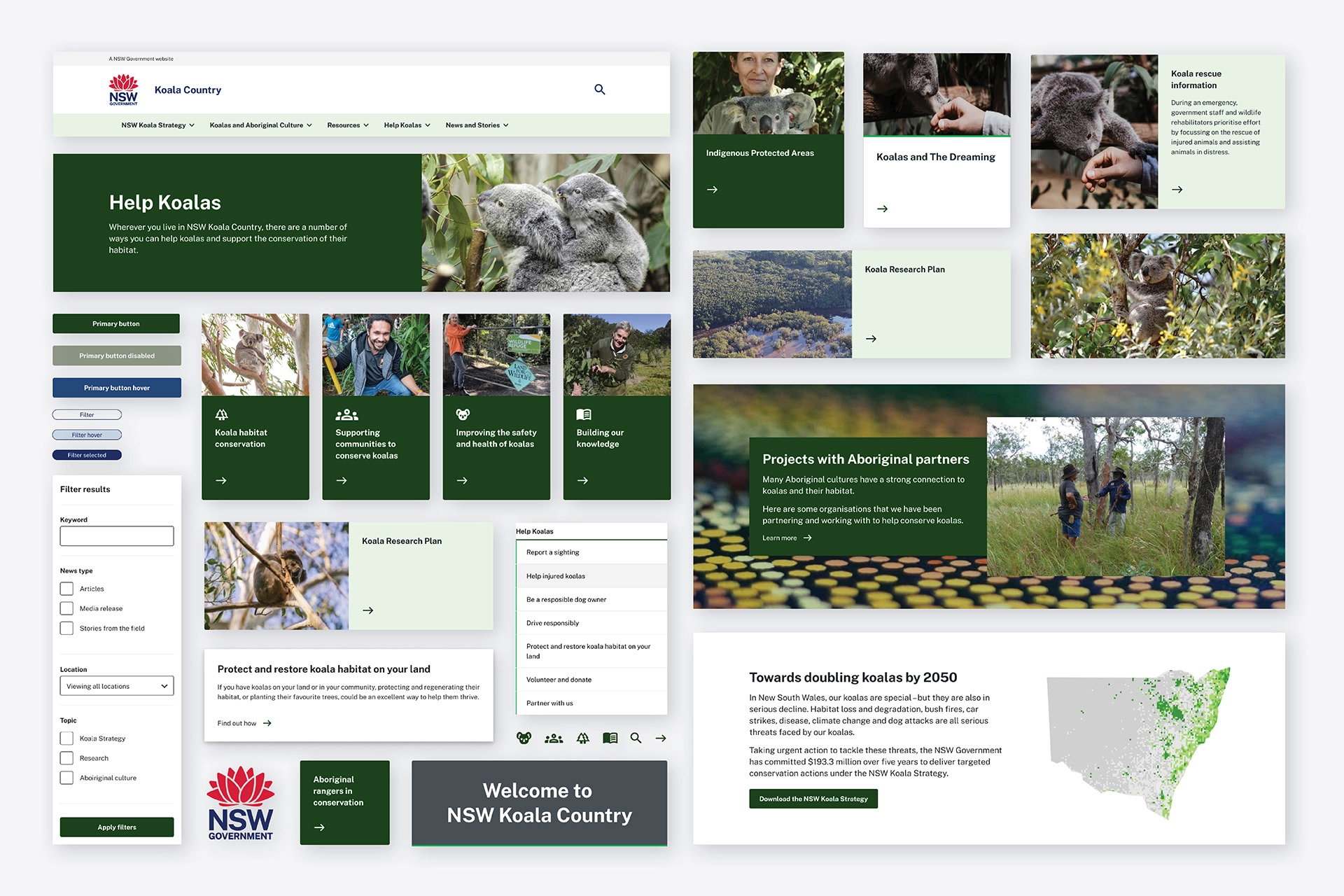Viewport: 1344px width, 896px height.
Task: Check the Research topic checkbox
Action: 66,757
